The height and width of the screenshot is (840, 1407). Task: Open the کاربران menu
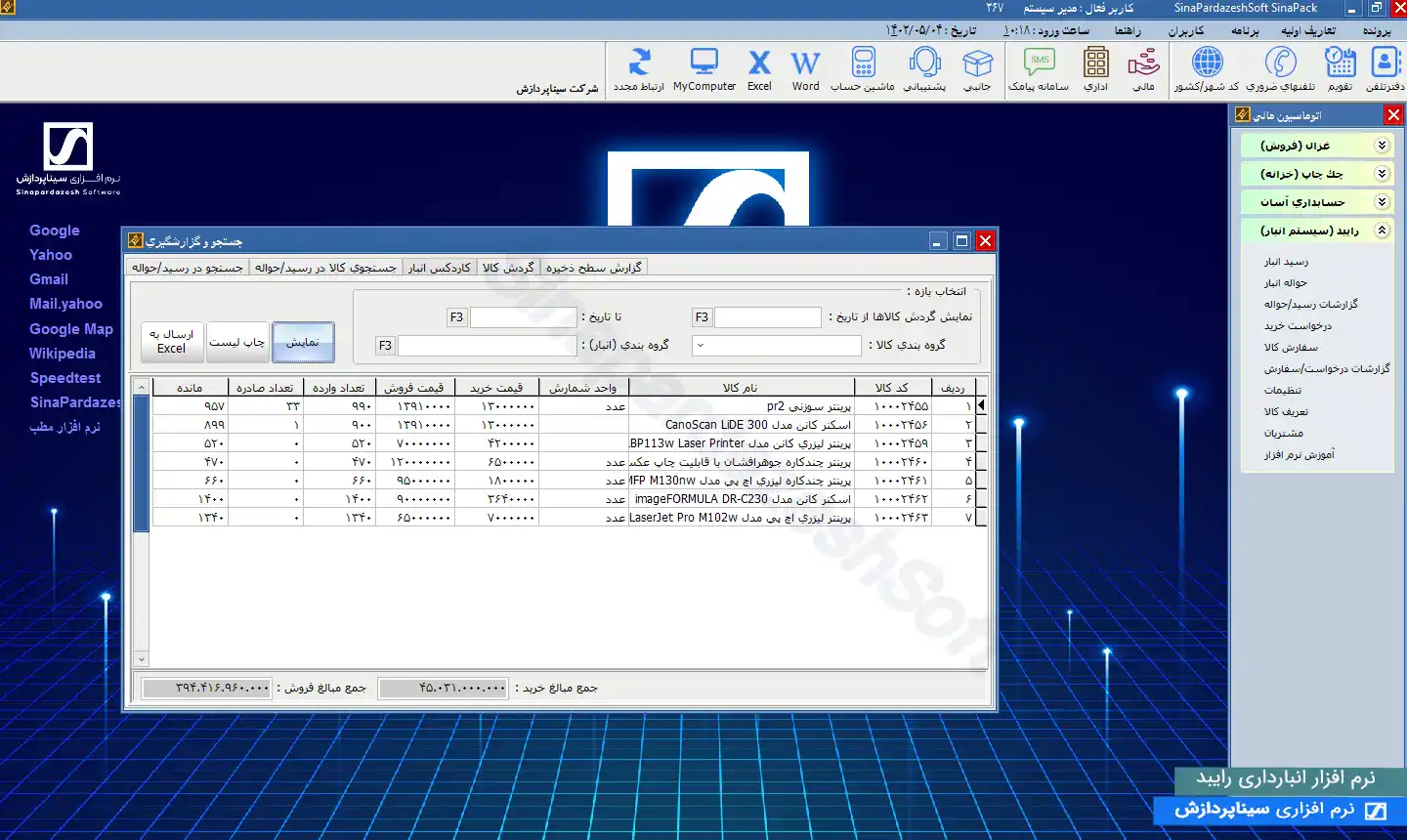1186,31
